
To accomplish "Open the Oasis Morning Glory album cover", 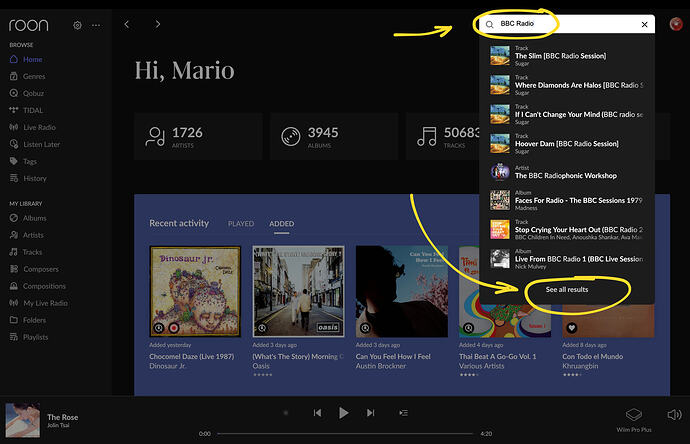I will pos(298,291).
